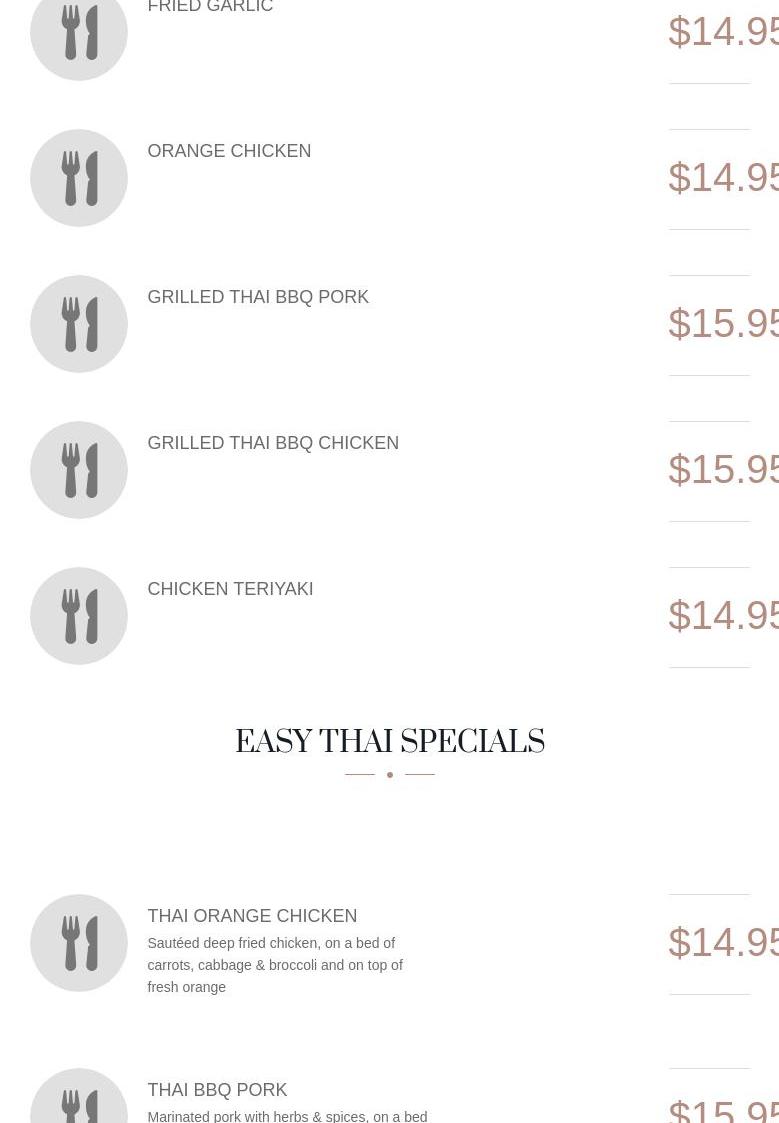Screen dimensions: 779x1123
Task: Click the Easy Thai Specials section heading
Action: 390,742
